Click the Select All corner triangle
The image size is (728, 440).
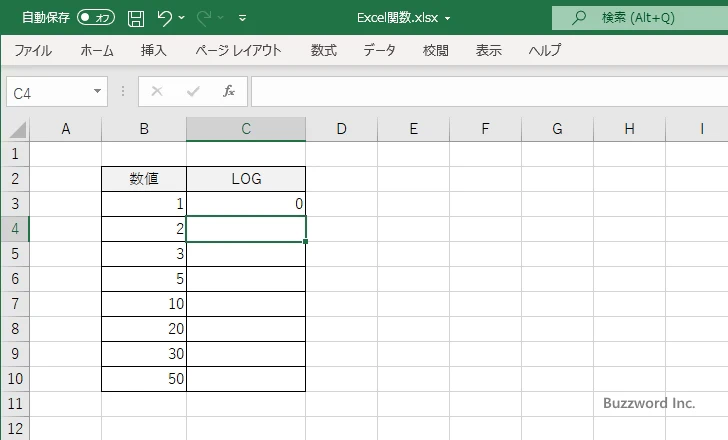(x=18, y=130)
